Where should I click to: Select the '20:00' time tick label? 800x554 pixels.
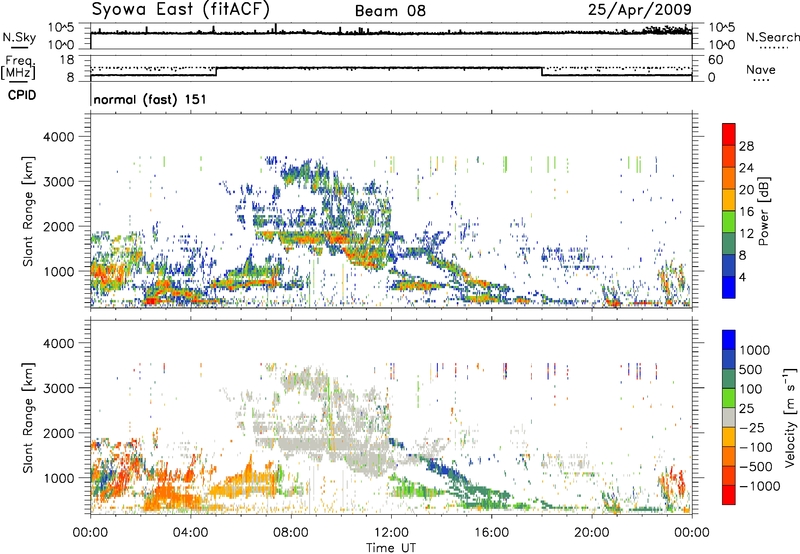[591, 533]
